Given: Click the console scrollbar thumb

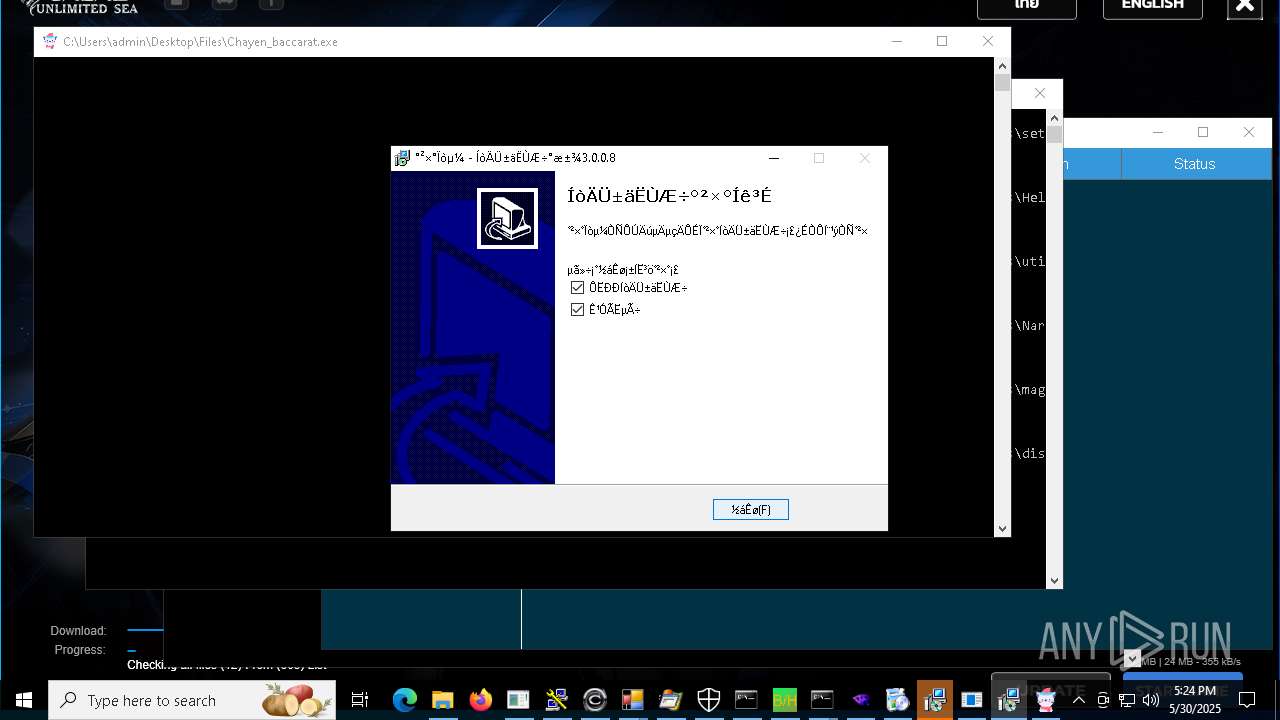Looking at the screenshot, I should click(x=1002, y=83).
